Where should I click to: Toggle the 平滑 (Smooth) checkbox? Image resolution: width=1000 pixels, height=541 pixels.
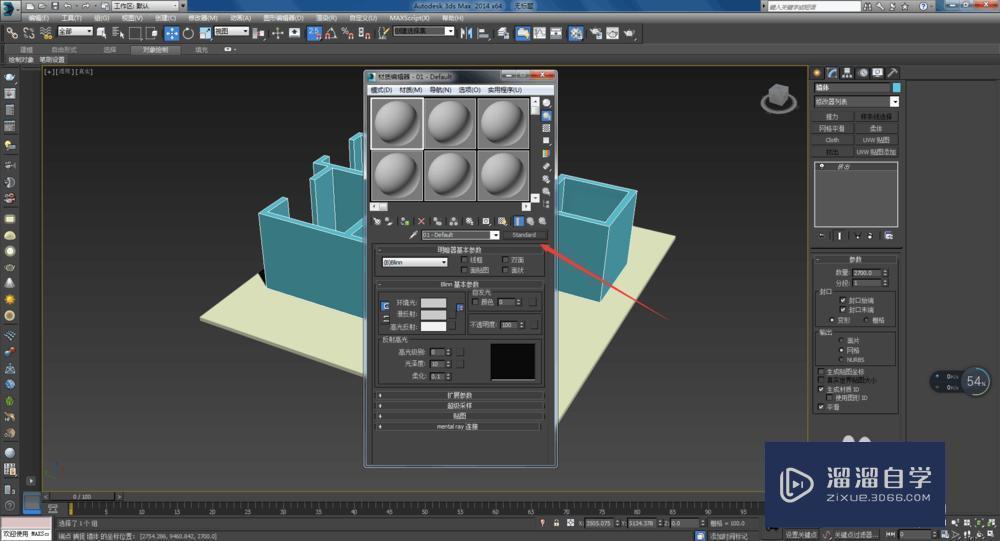(821, 407)
